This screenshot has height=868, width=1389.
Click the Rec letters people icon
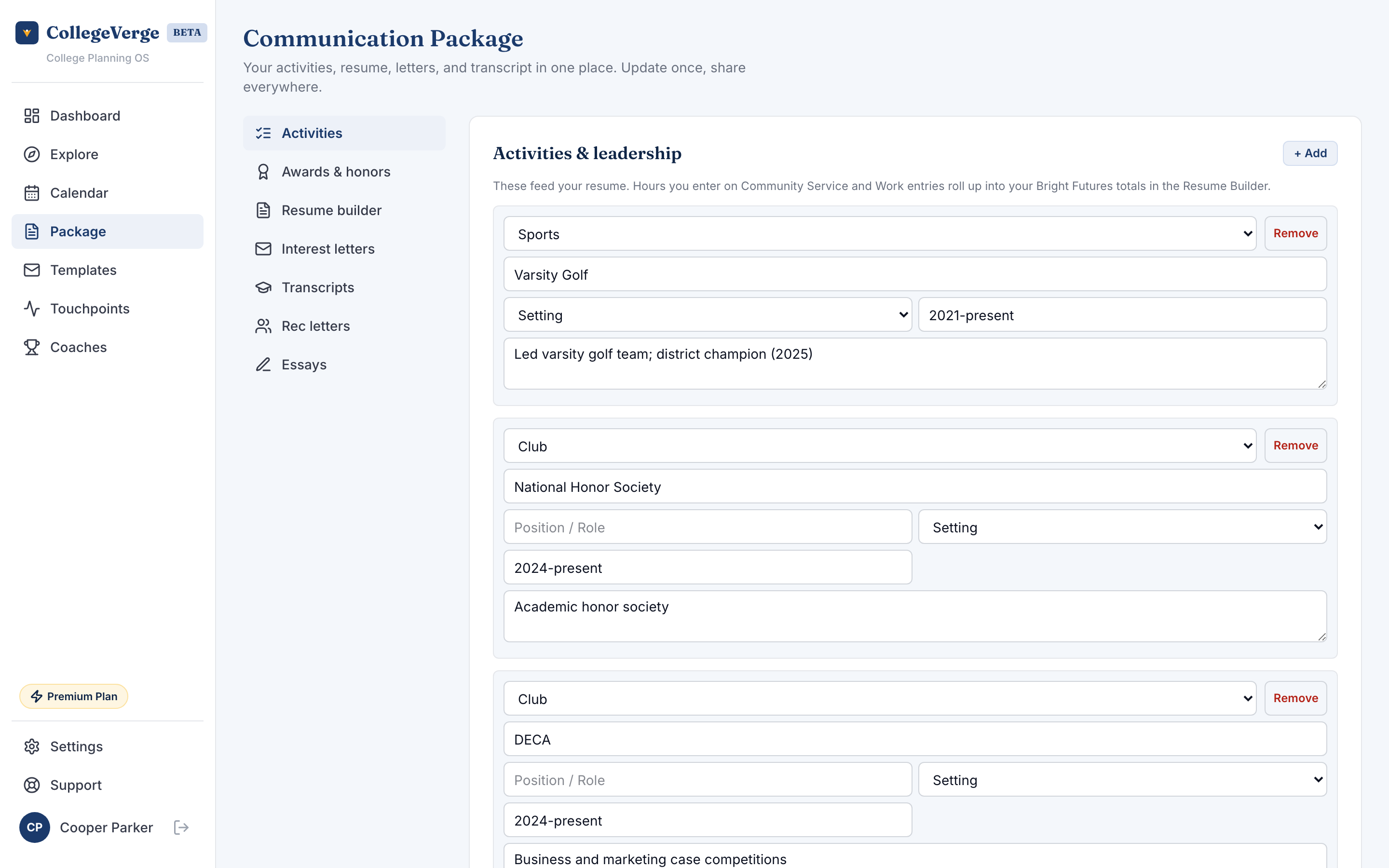tap(263, 326)
